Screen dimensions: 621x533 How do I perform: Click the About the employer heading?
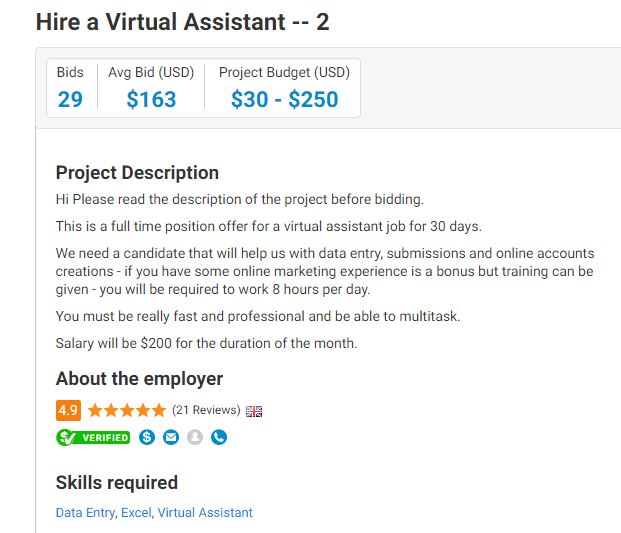click(139, 379)
